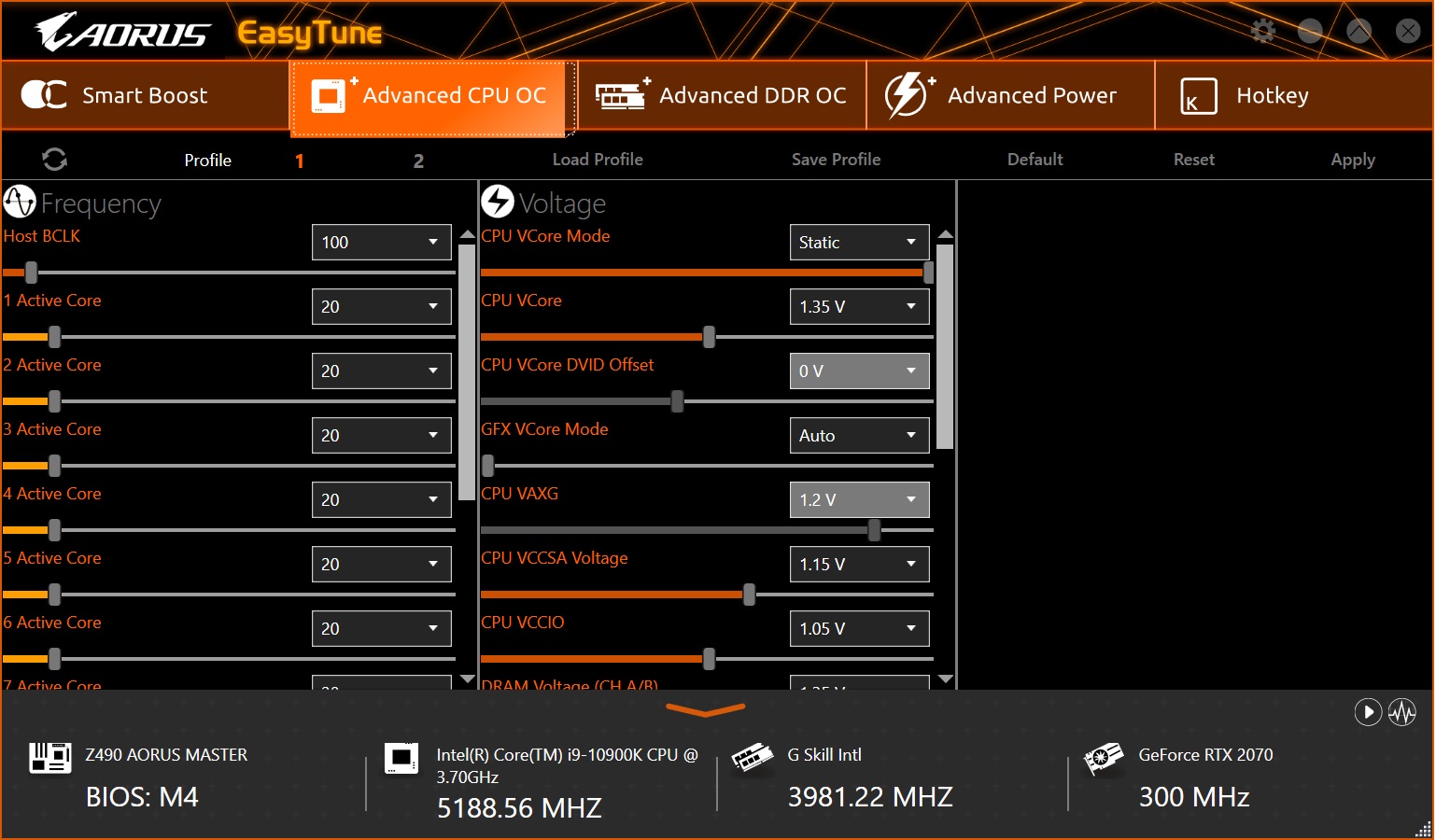Open the Advanced Power tab

click(x=1010, y=95)
